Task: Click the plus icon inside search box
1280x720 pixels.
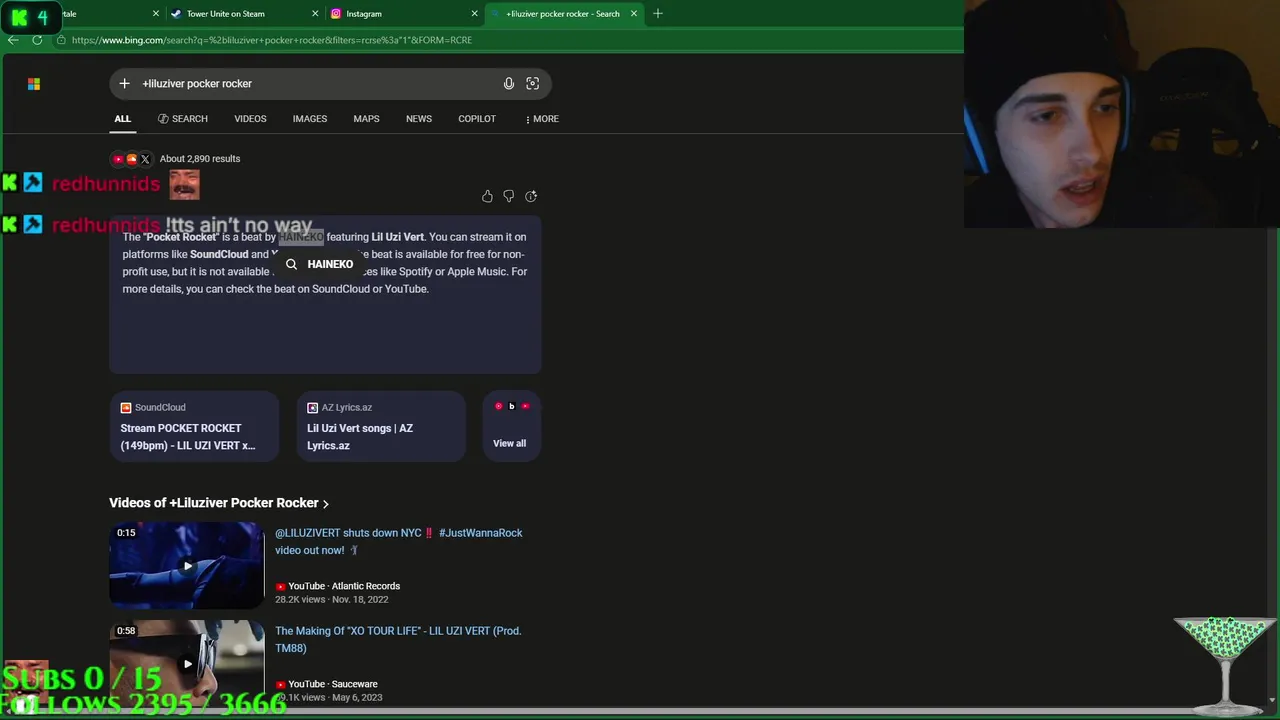Action: (x=124, y=84)
